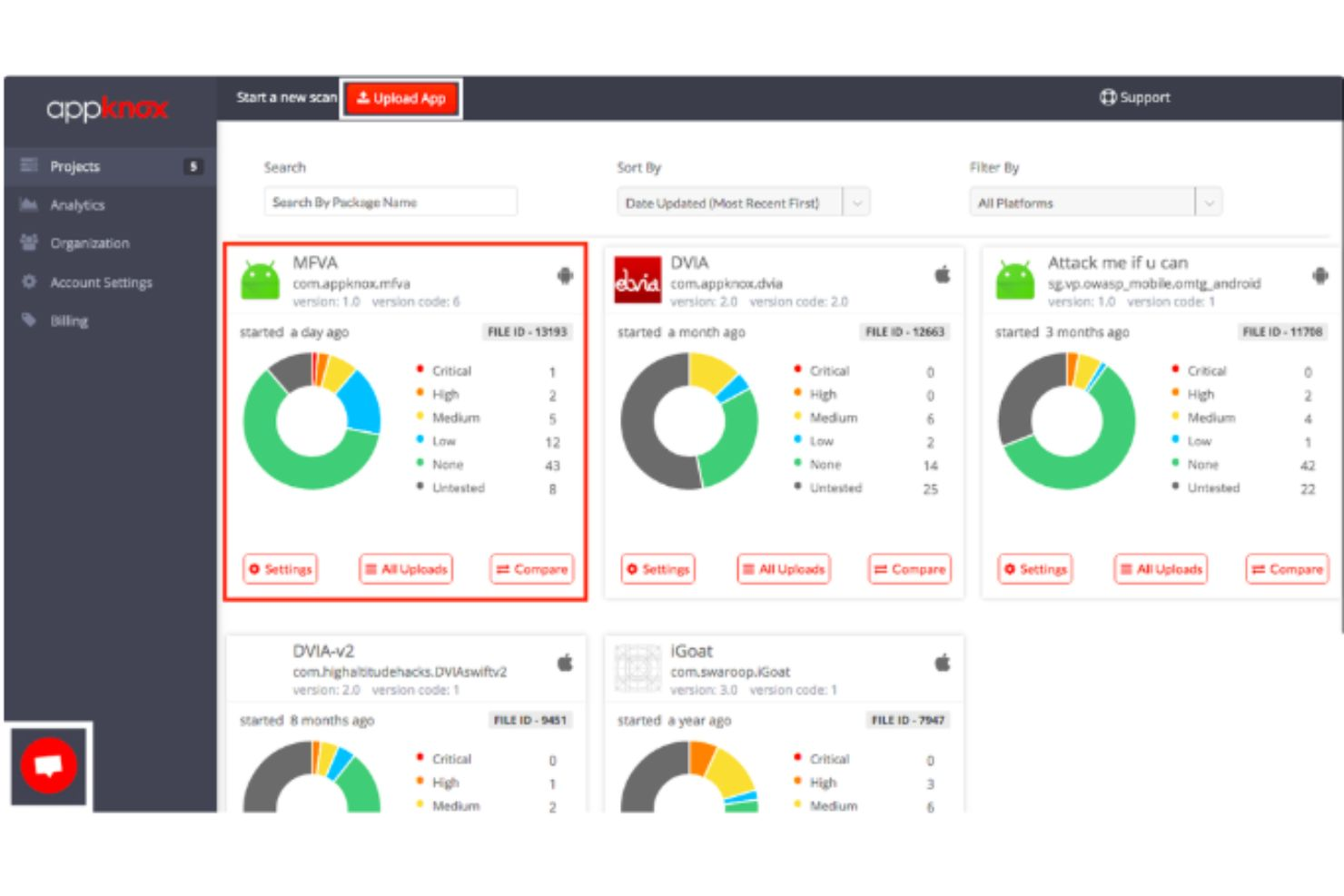View All Uploads for Attack me if u can
The image size is (1344, 896).
(1161, 569)
